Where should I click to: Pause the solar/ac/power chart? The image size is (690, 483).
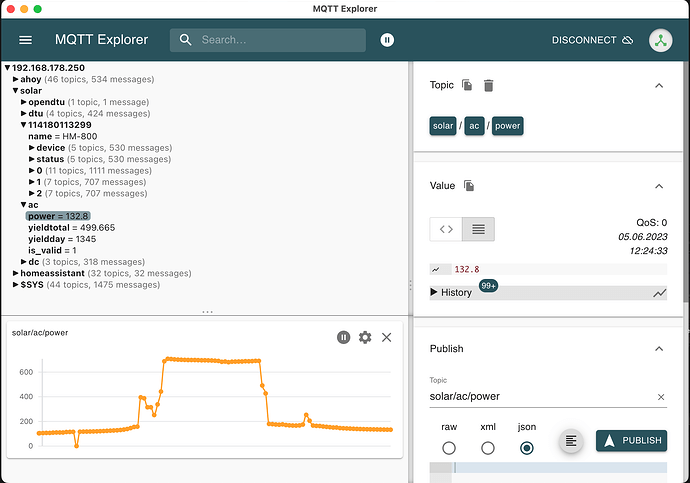pyautogui.click(x=343, y=337)
